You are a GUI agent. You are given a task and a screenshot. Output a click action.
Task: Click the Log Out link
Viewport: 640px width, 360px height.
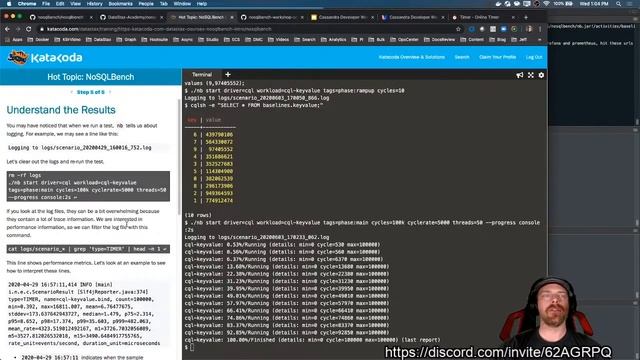click(x=534, y=57)
